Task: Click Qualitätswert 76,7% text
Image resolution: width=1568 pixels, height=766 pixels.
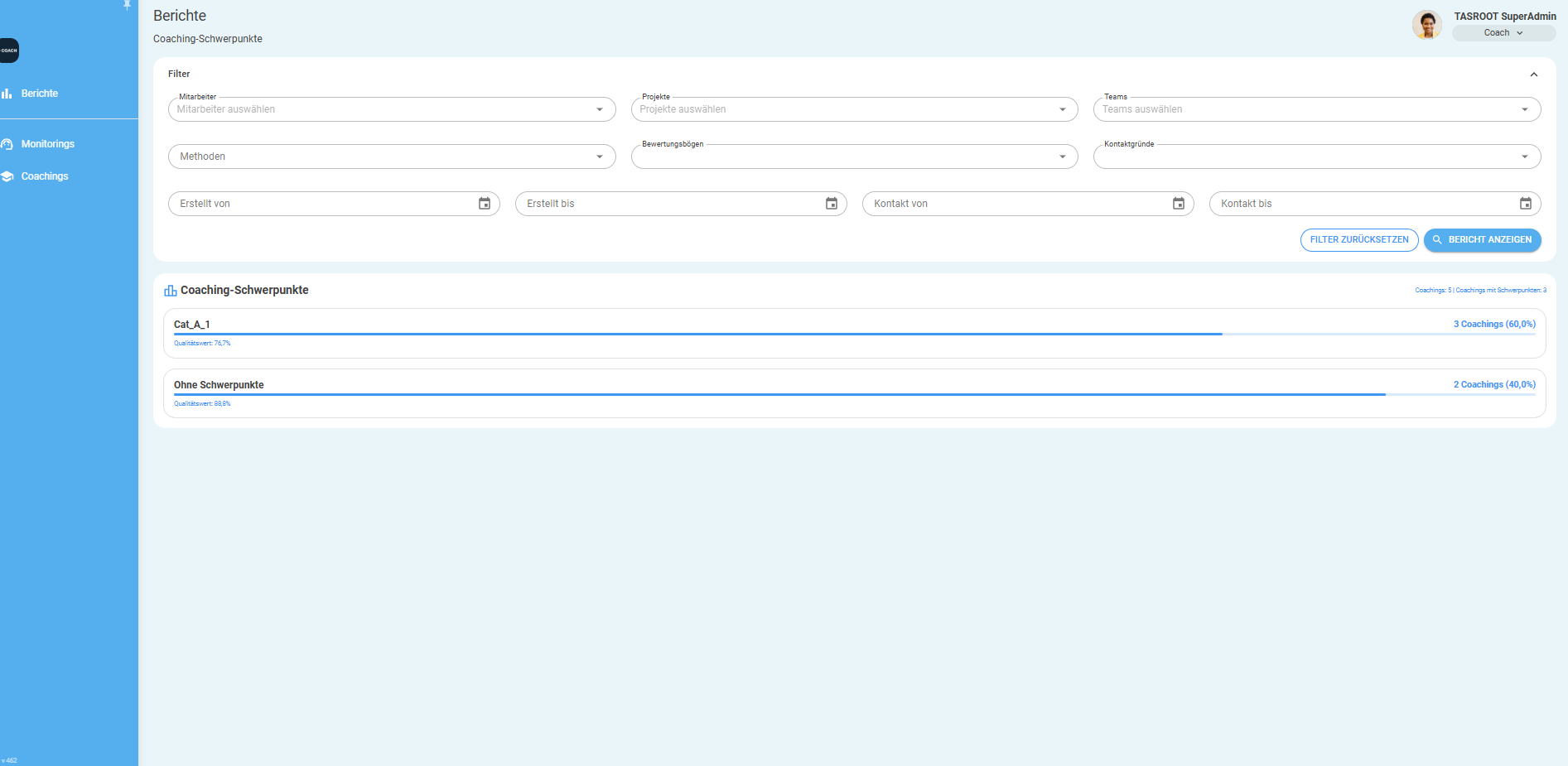Action: pos(202,344)
